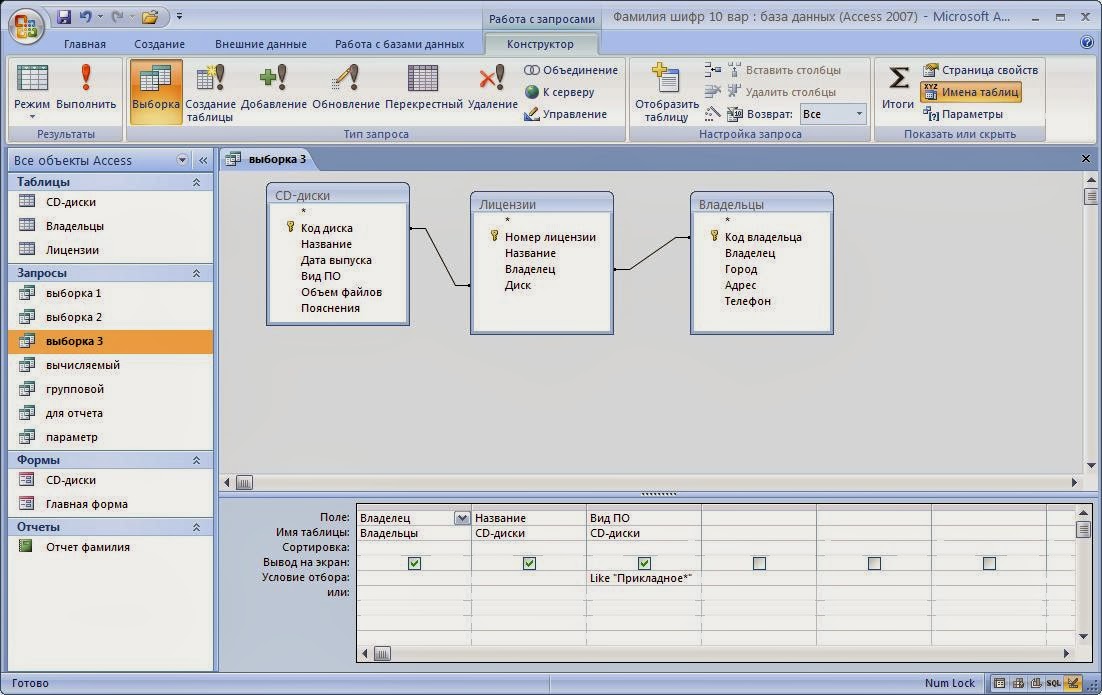Click Вставить столбцы in the ribbon
The height and width of the screenshot is (695, 1102).
[x=784, y=70]
